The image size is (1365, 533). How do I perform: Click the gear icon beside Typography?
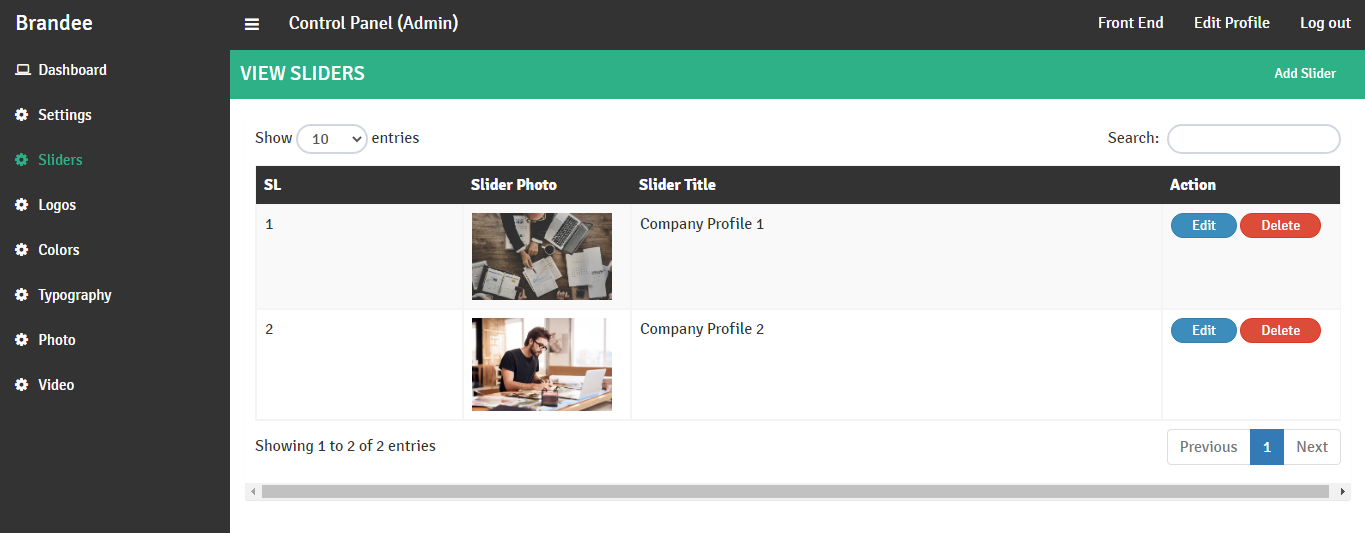point(22,295)
